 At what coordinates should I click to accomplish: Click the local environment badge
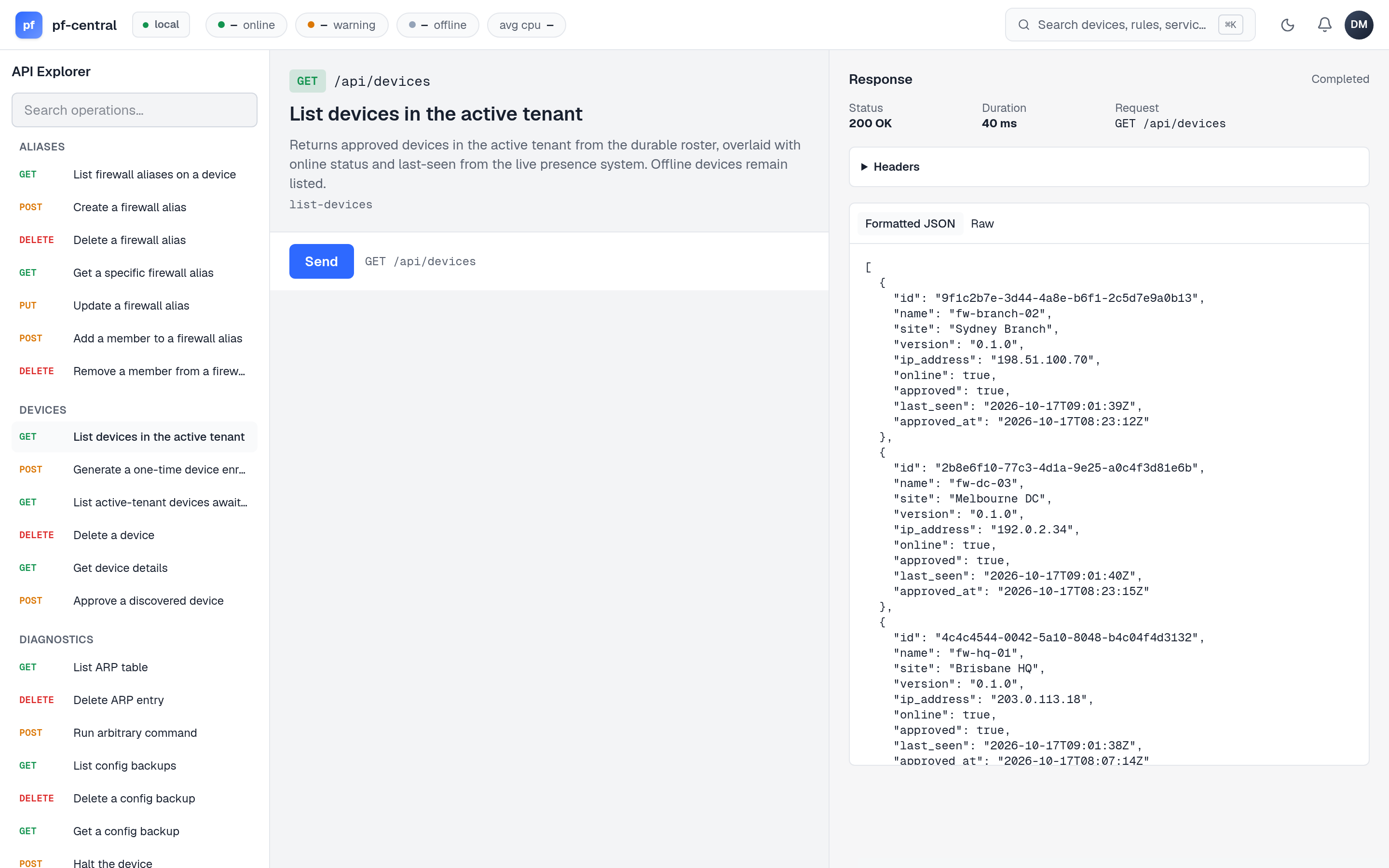[161, 25]
